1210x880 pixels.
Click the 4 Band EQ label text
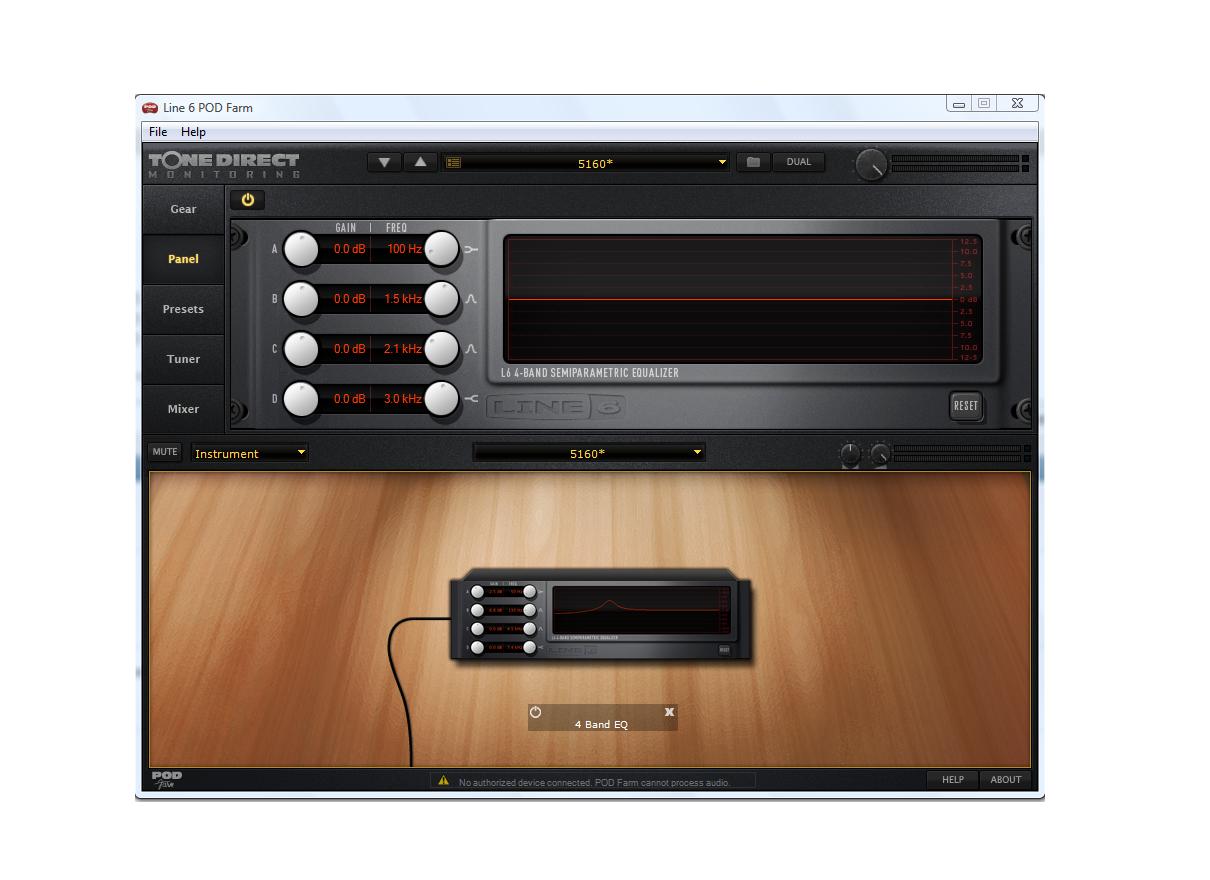click(601, 724)
